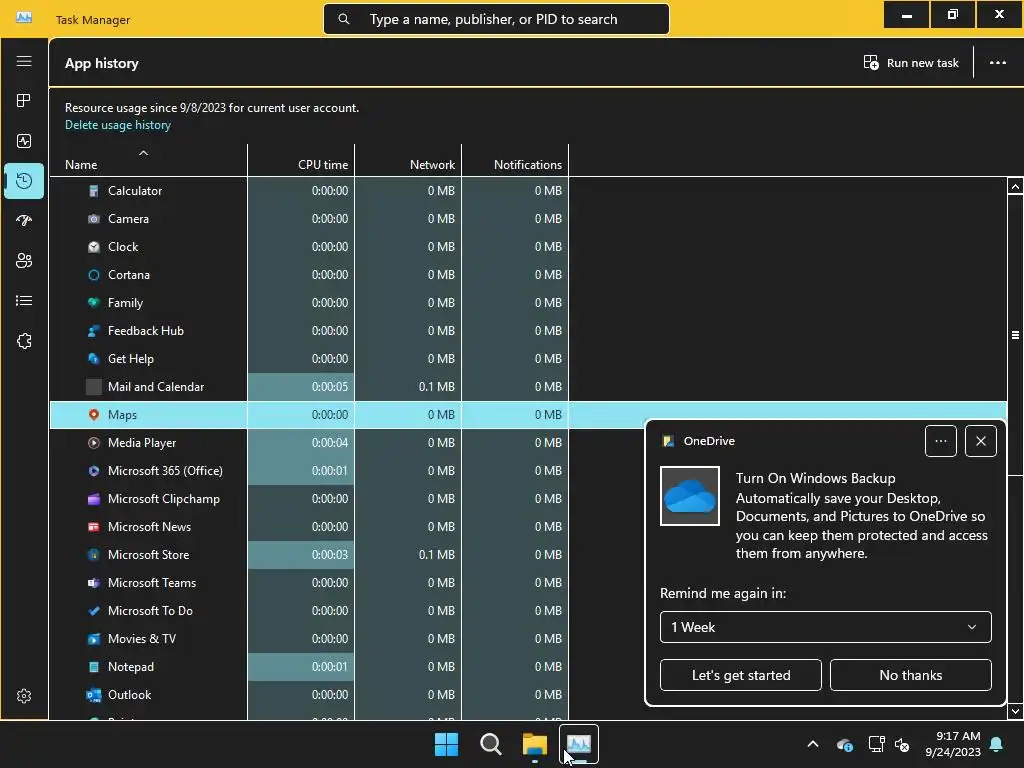Image resolution: width=1024 pixels, height=768 pixels.
Task: Open the Startup apps page icon
Action: 24,221
